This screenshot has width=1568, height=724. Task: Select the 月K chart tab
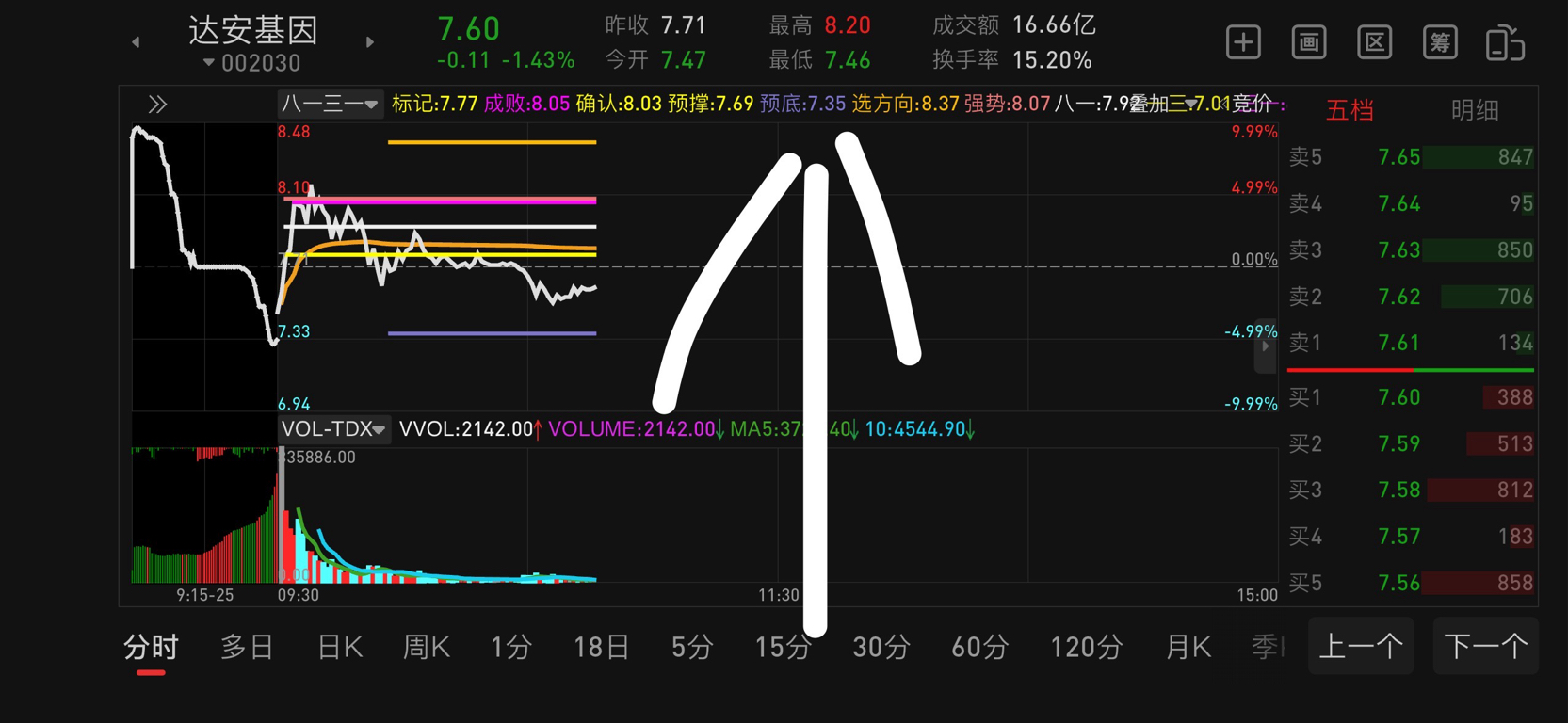coord(1188,648)
